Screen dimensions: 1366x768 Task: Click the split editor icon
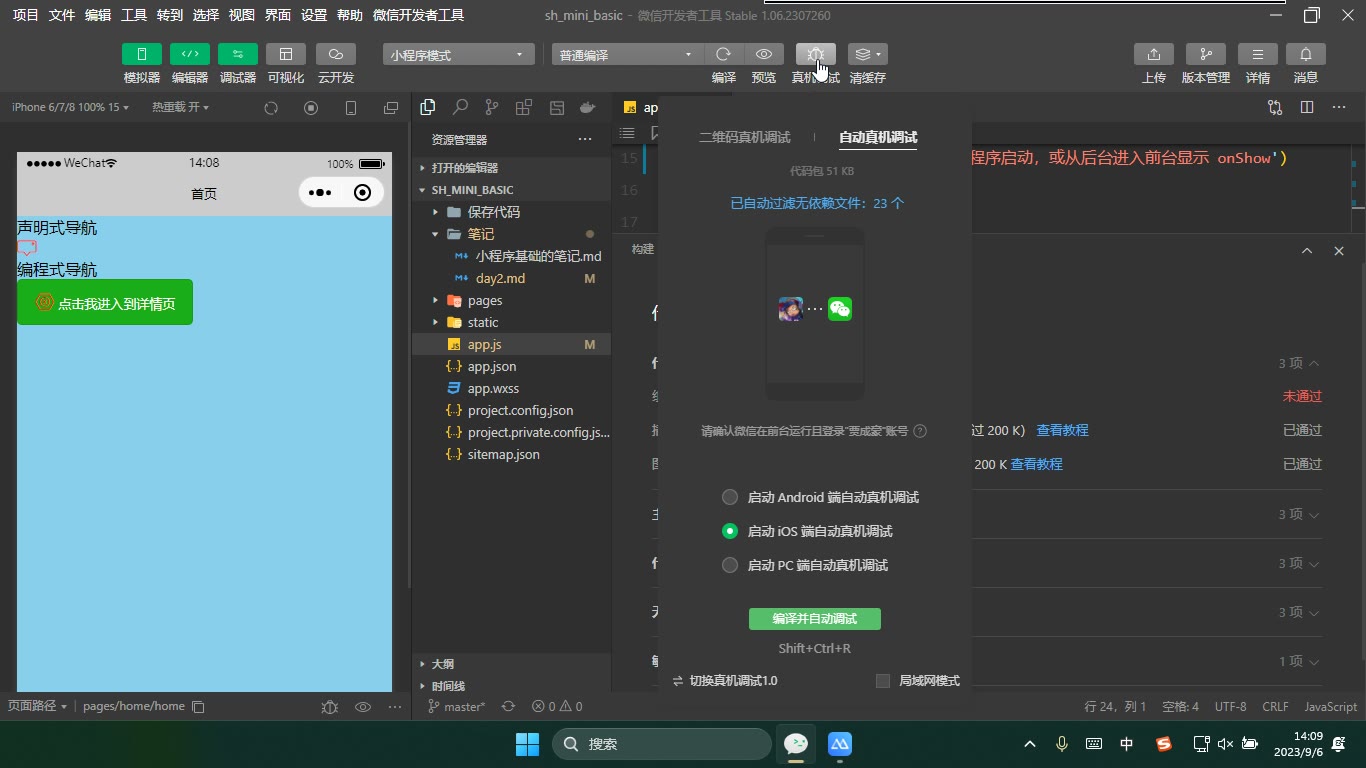coord(1307,107)
